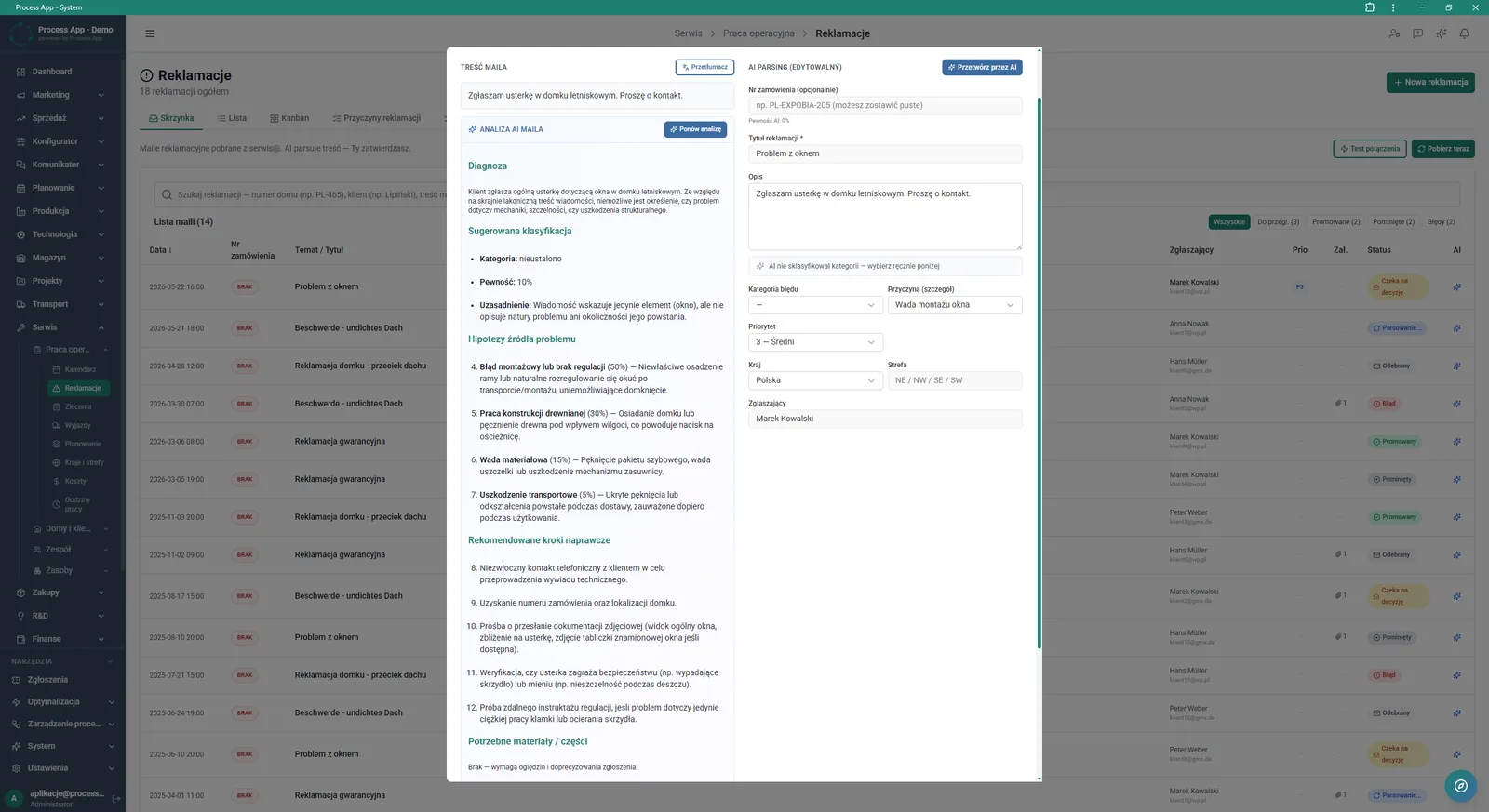This screenshot has height=812, width=1489.
Task: Select the Wszystkie filter chip
Action: (1229, 221)
